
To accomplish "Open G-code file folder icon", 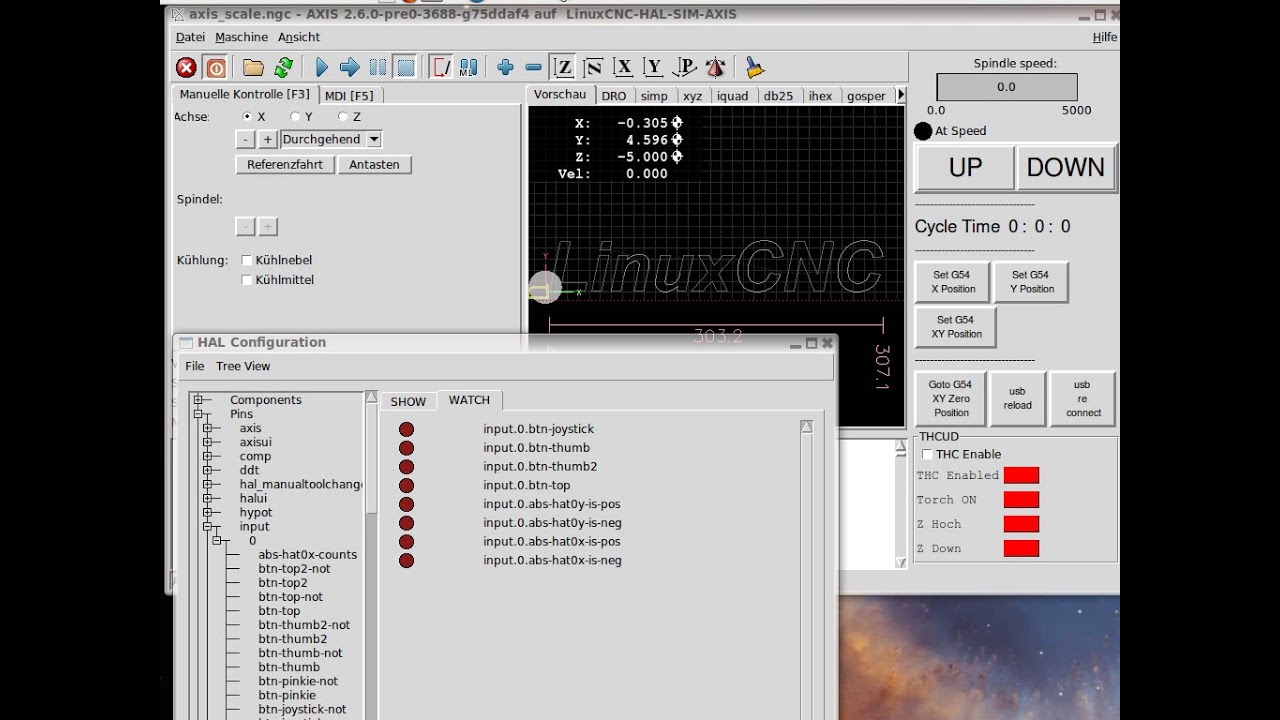I will 254,68.
